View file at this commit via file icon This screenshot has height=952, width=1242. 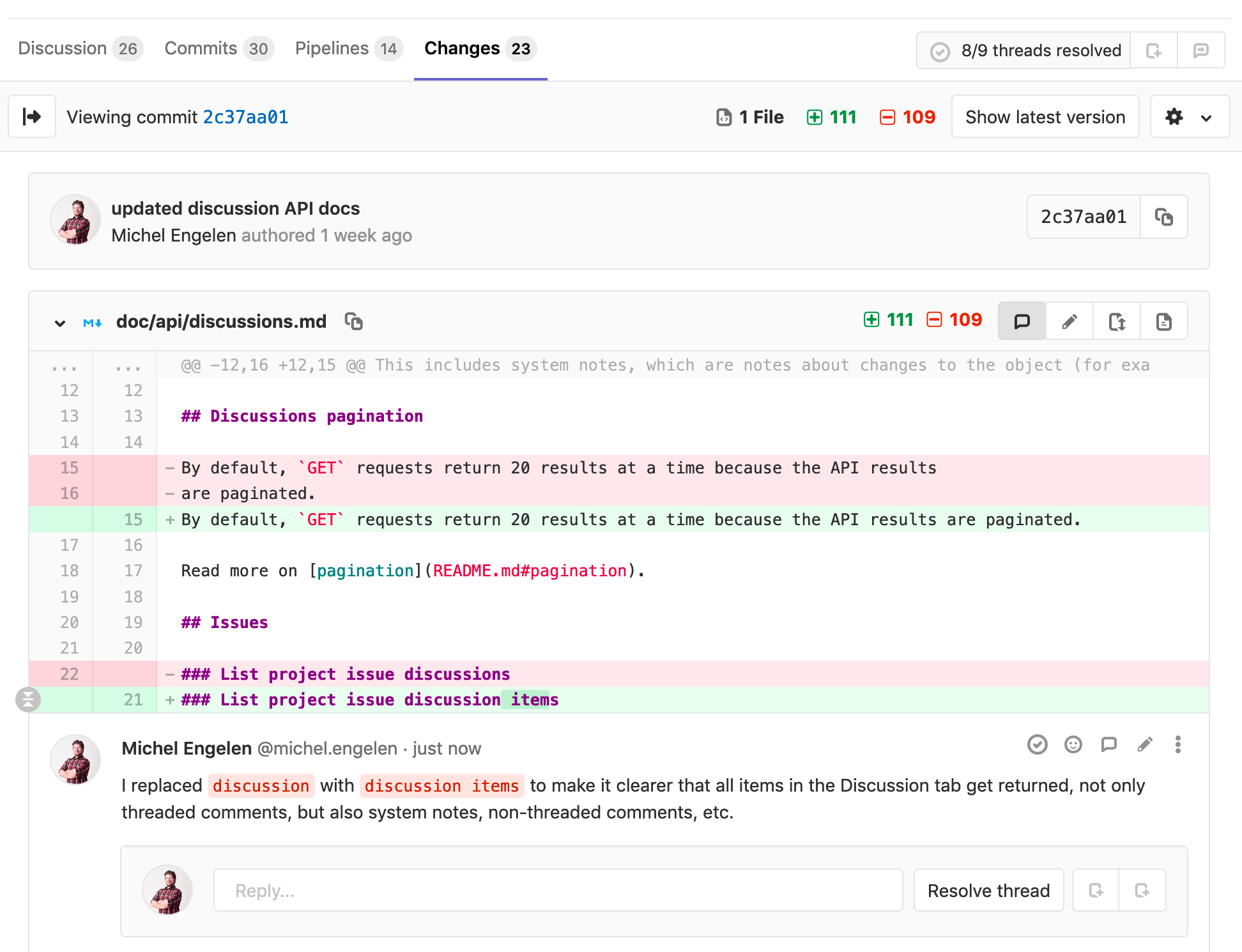click(1163, 321)
